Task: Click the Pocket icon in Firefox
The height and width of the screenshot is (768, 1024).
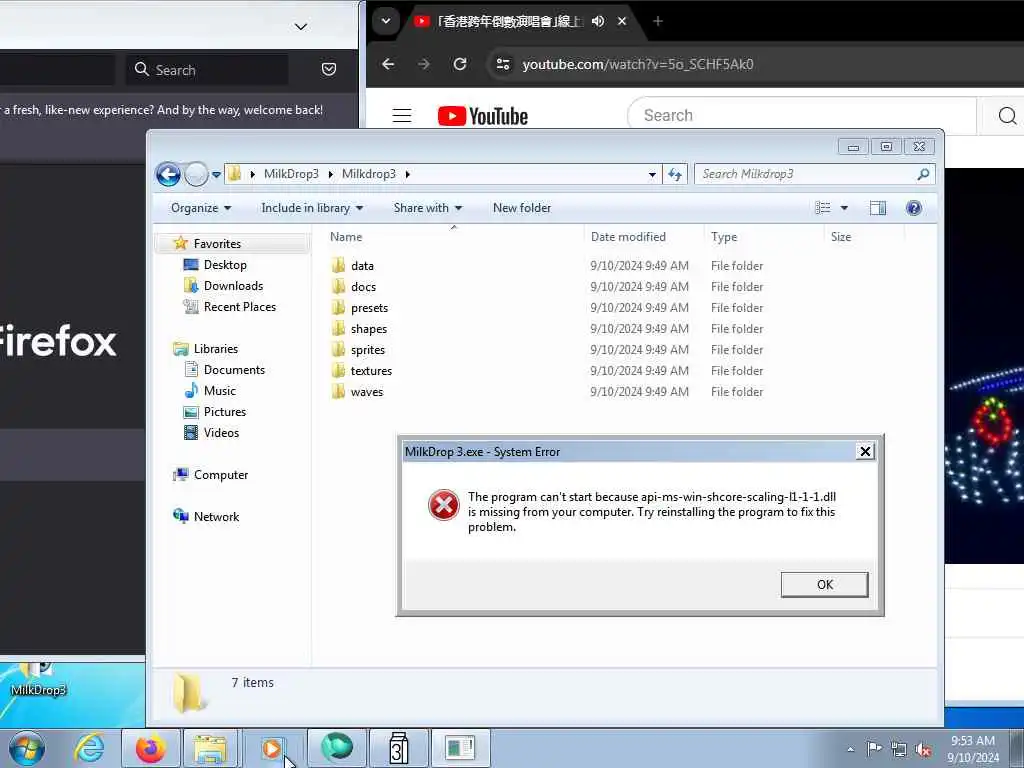Action: 328,69
